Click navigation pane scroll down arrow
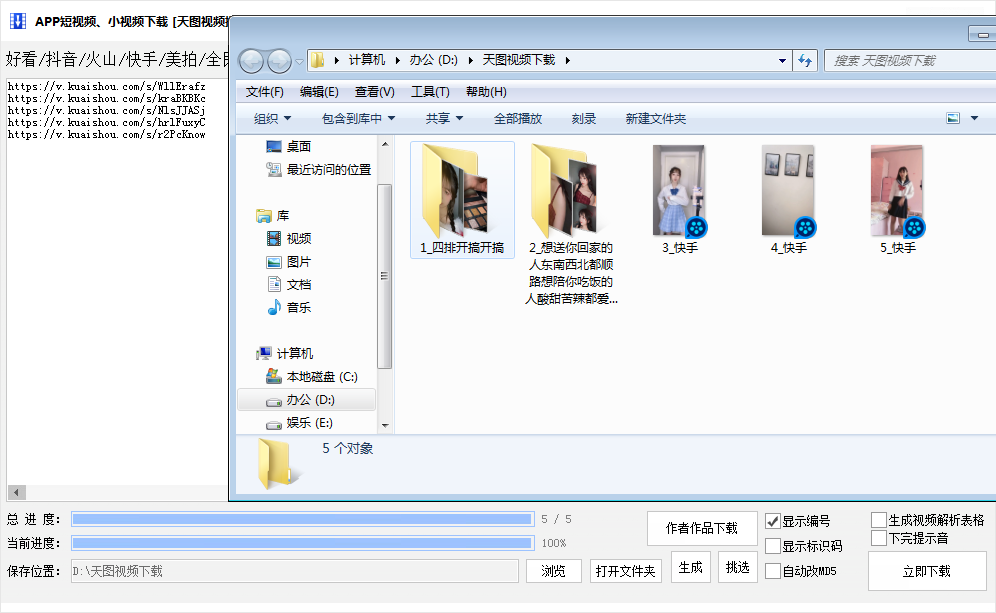This screenshot has height=613, width=996. tap(384, 425)
